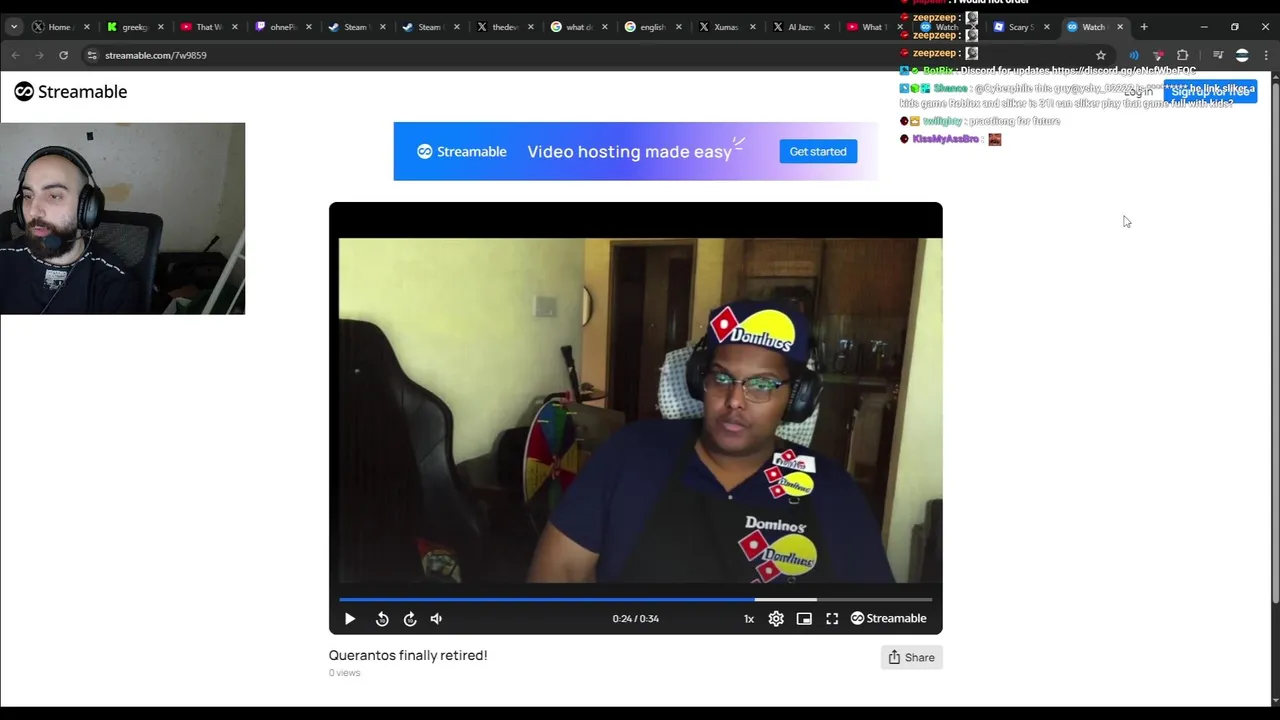Click Get started in the banner

tap(818, 152)
